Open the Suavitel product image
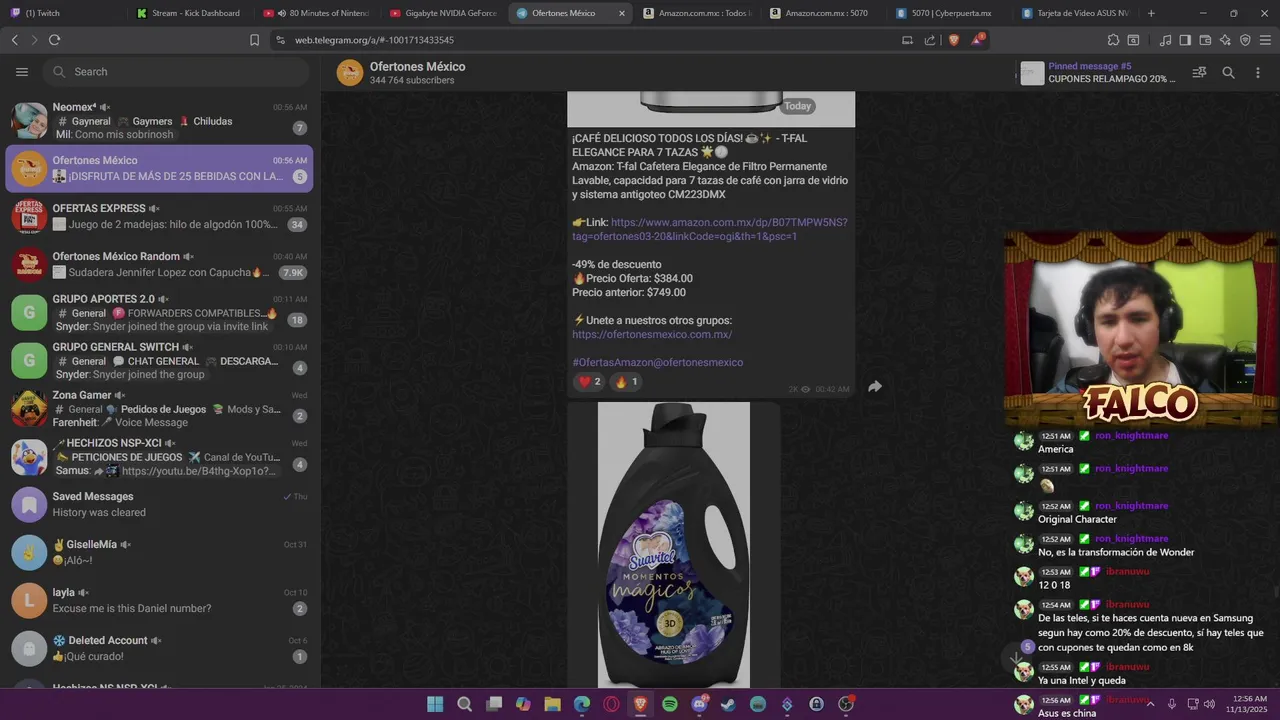This screenshot has width=1280, height=720. [673, 545]
